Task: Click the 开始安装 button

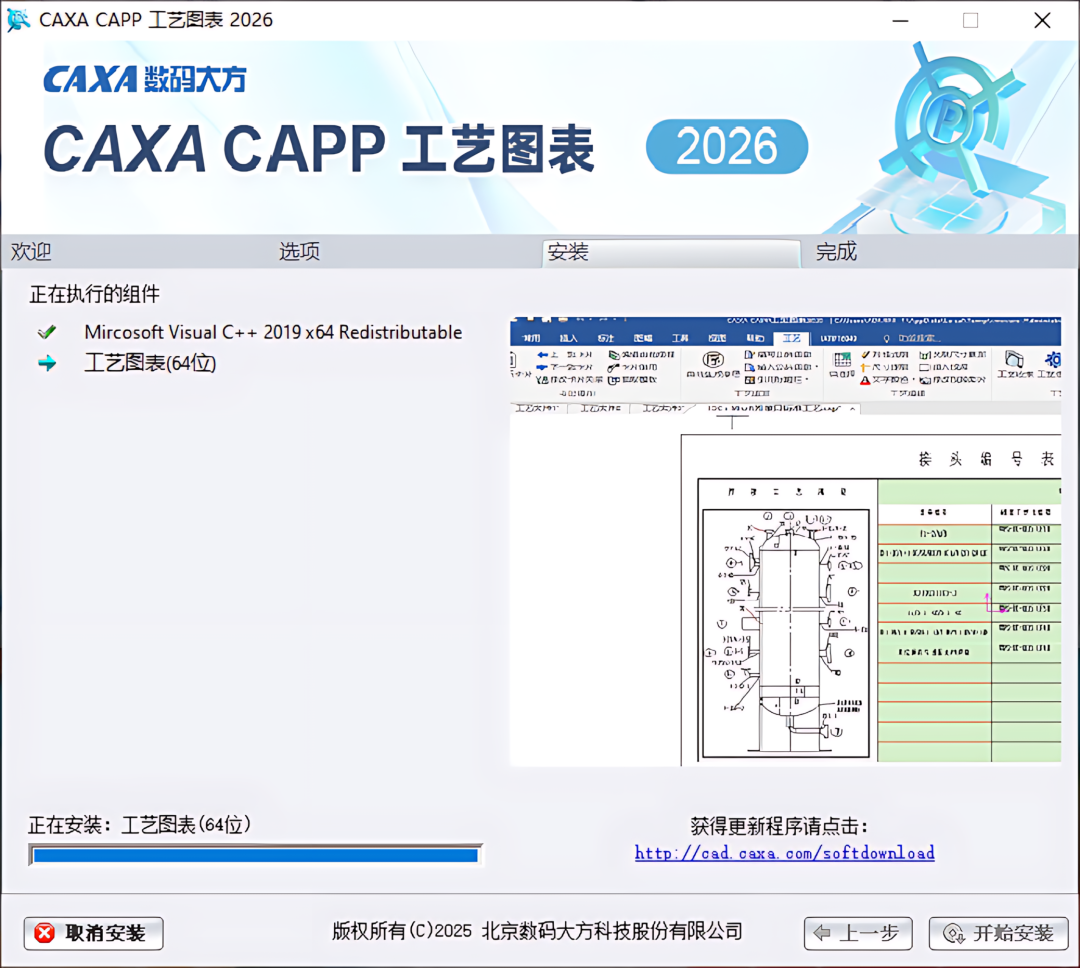Action: (999, 934)
